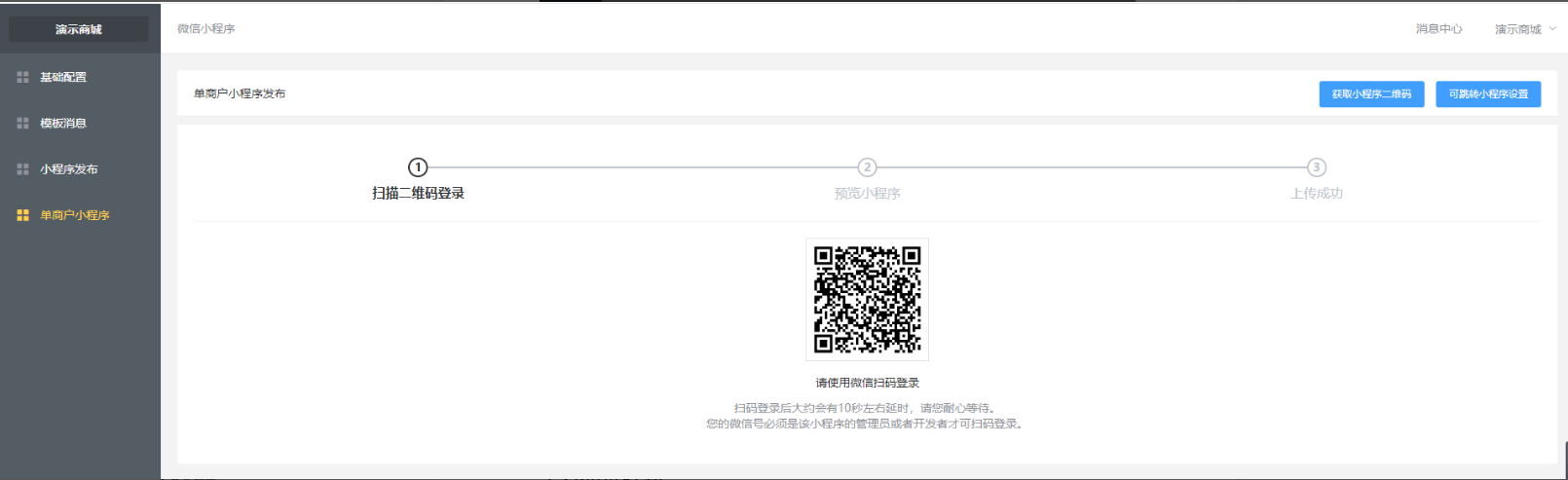Click the 预览小程序 step label
The width and height of the screenshot is (1568, 480).
[867, 194]
